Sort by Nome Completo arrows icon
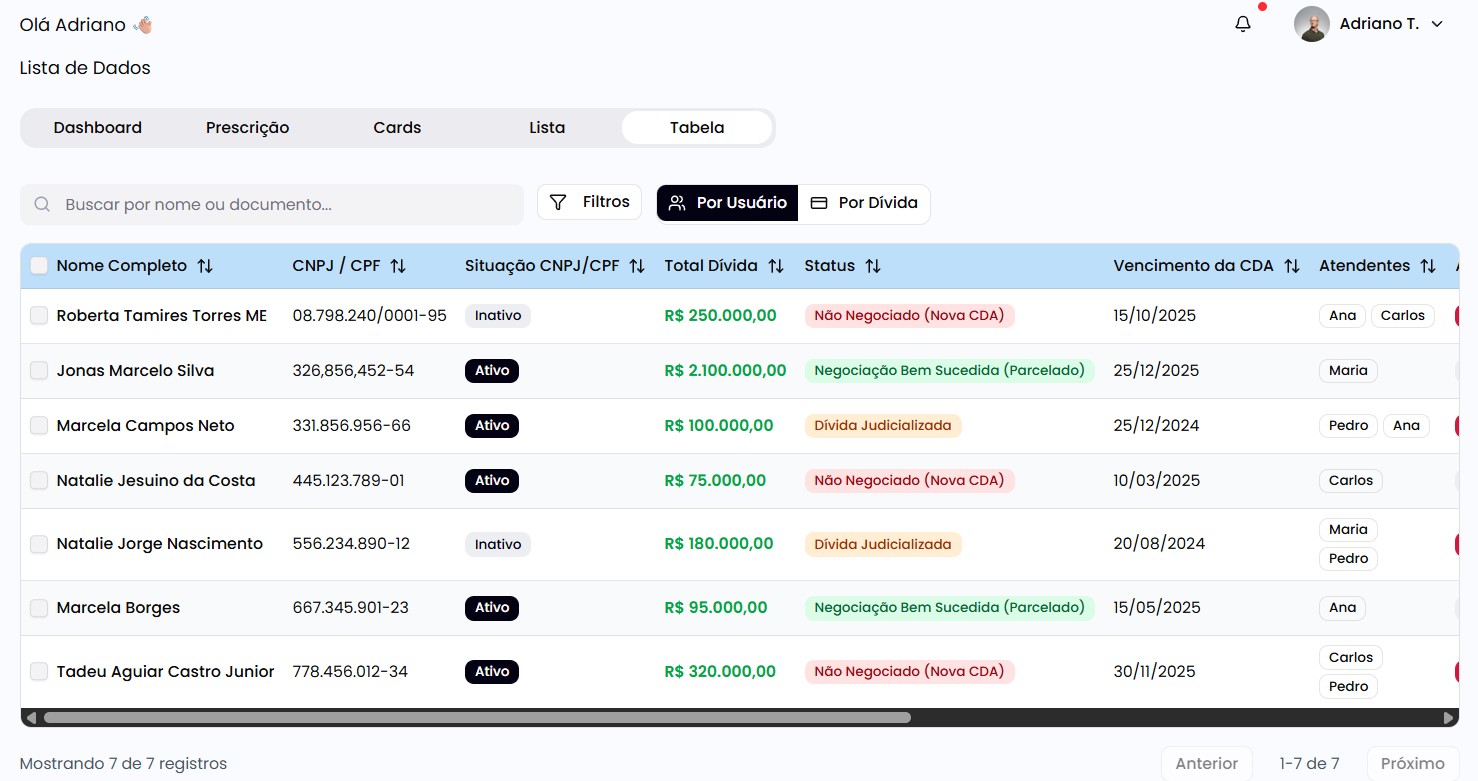The width and height of the screenshot is (1478, 781). pyautogui.click(x=205, y=266)
